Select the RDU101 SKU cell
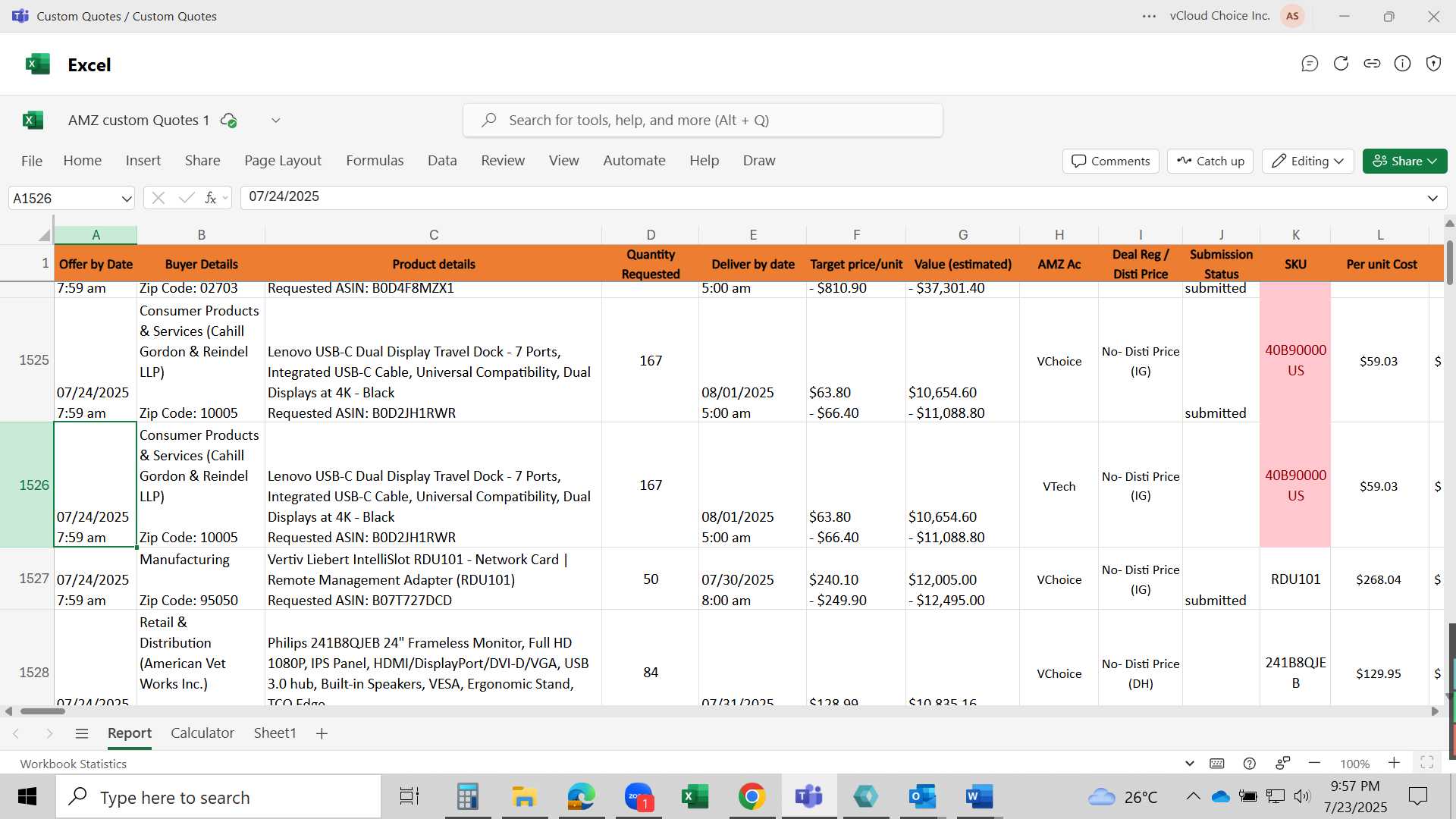Image resolution: width=1456 pixels, height=819 pixels. pyautogui.click(x=1295, y=579)
